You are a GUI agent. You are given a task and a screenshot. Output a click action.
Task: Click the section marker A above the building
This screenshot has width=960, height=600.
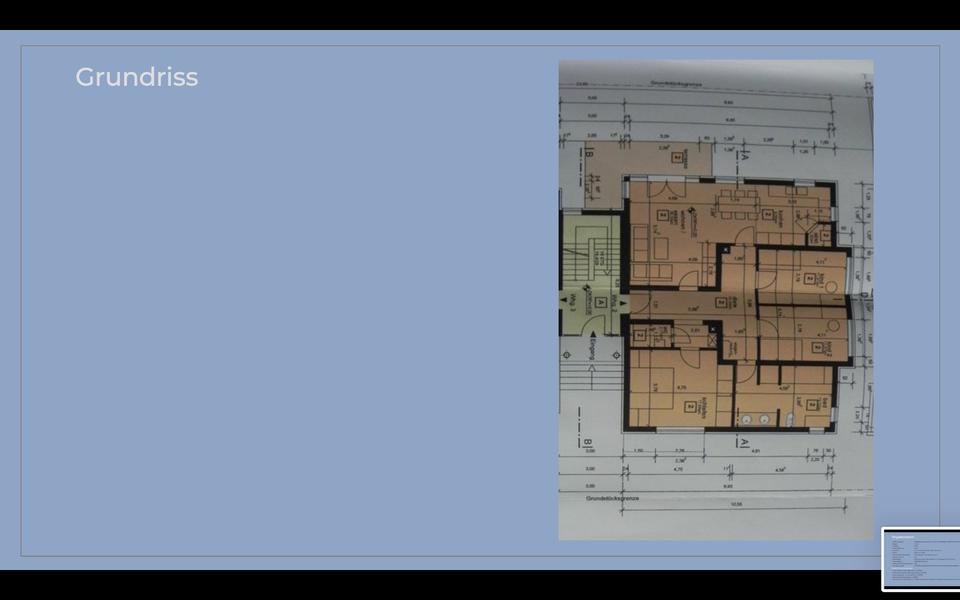coord(742,158)
